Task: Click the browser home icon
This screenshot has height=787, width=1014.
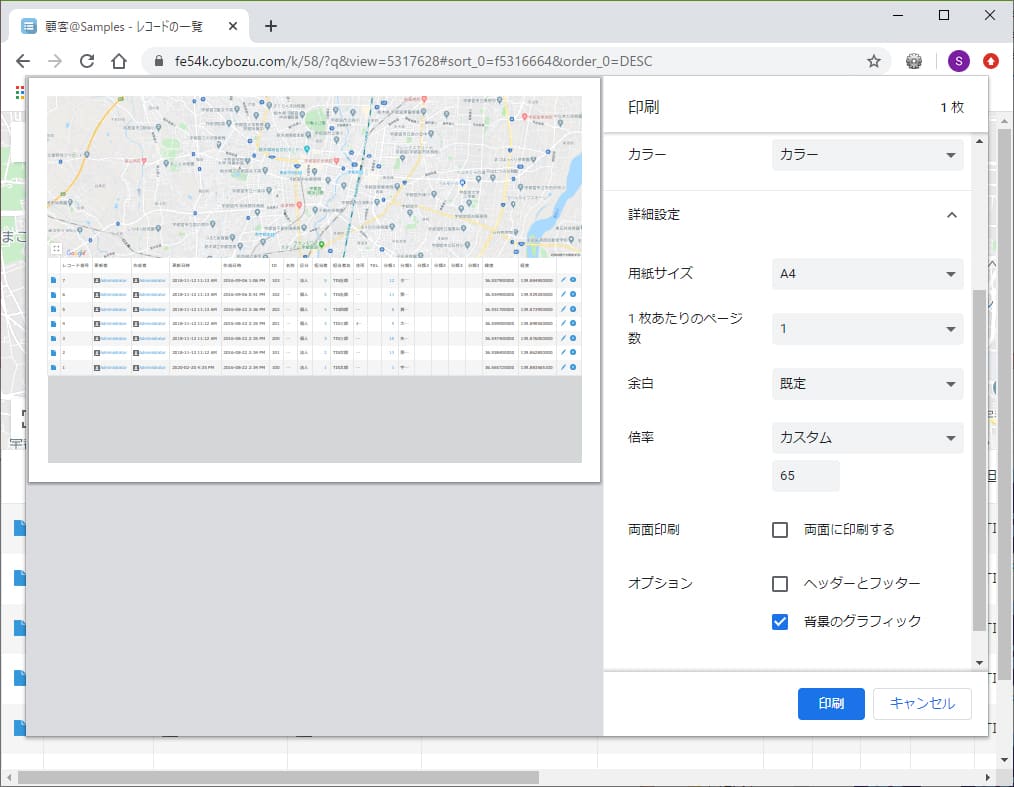Action: click(118, 60)
